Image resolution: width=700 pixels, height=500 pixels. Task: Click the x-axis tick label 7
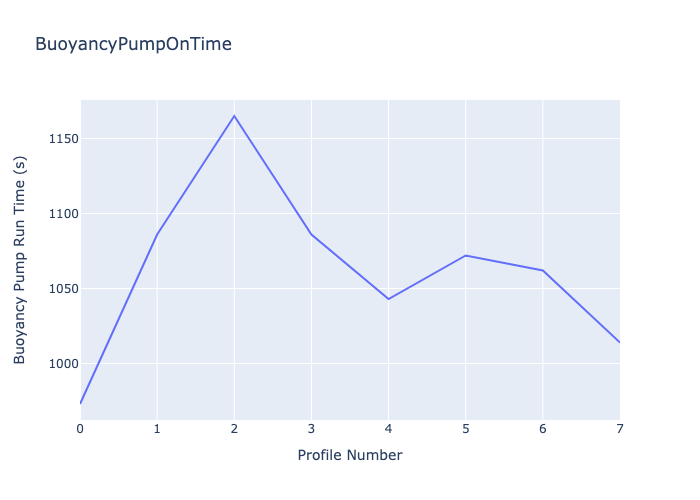click(x=619, y=428)
